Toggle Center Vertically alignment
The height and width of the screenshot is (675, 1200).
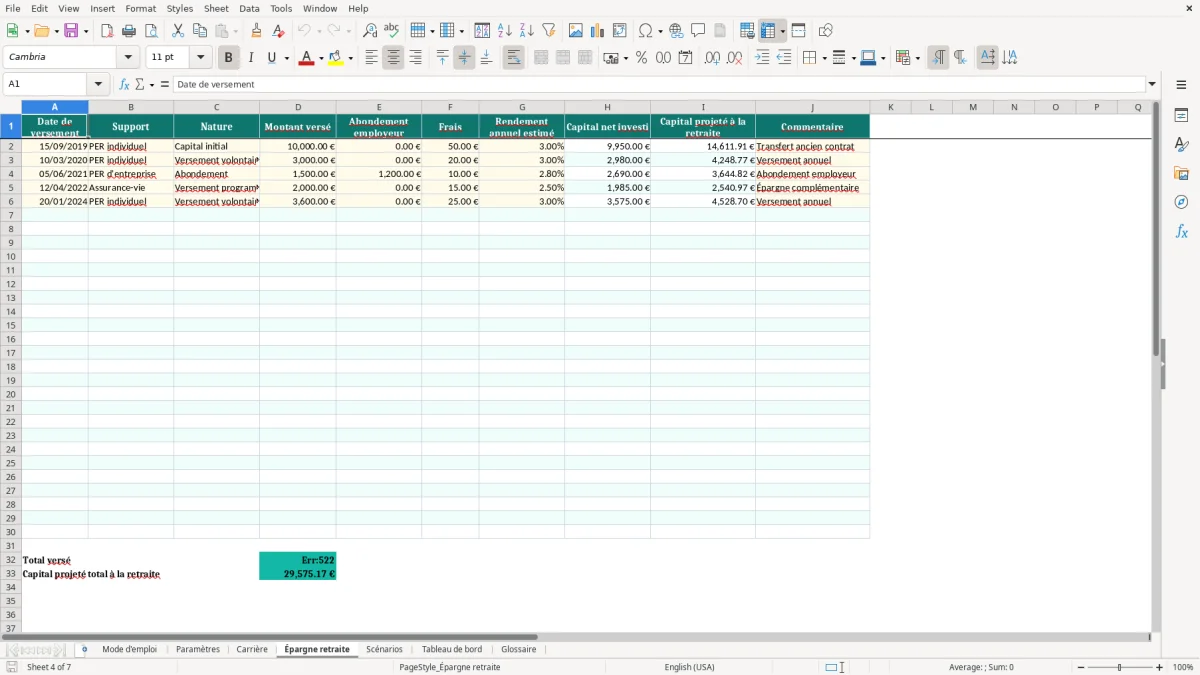coord(464,58)
